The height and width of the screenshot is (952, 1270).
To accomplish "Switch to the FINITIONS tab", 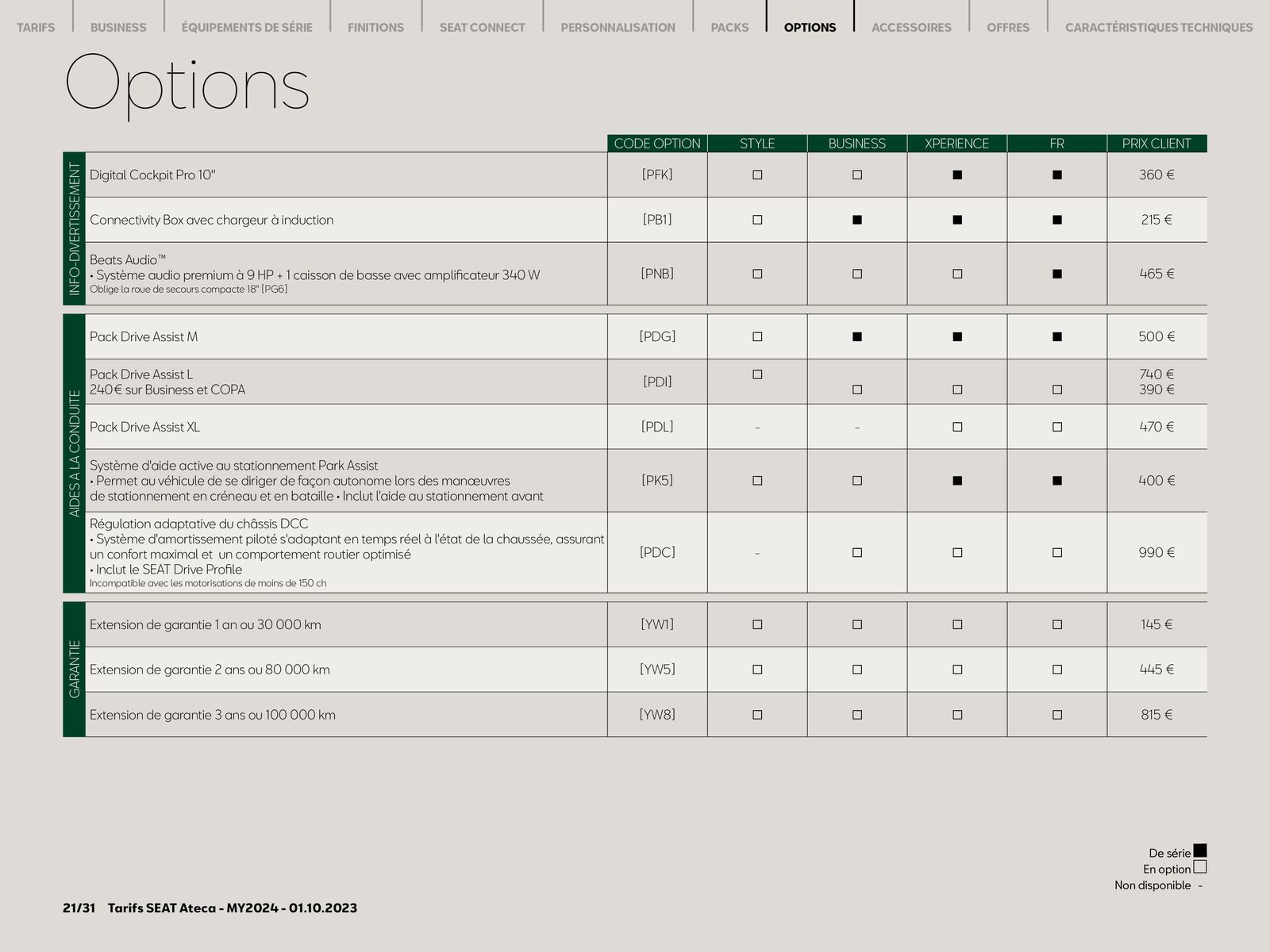I will [x=375, y=27].
